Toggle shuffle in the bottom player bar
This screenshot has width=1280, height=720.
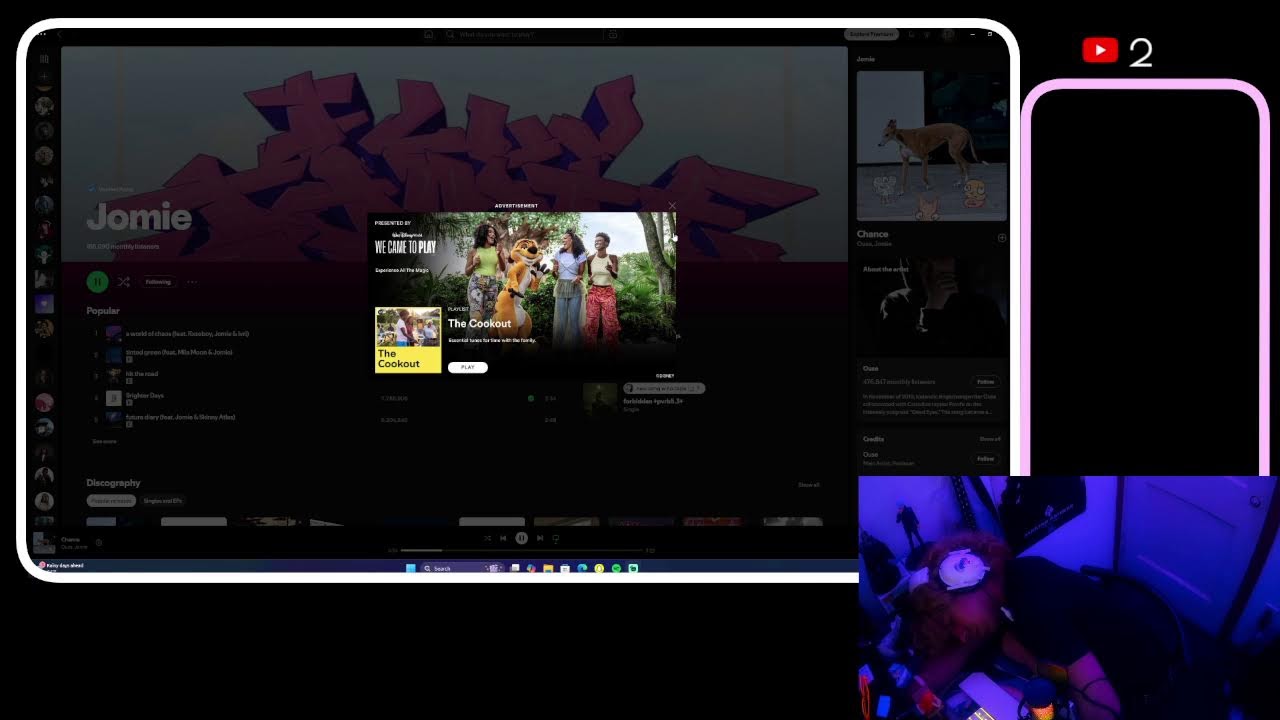(x=487, y=538)
